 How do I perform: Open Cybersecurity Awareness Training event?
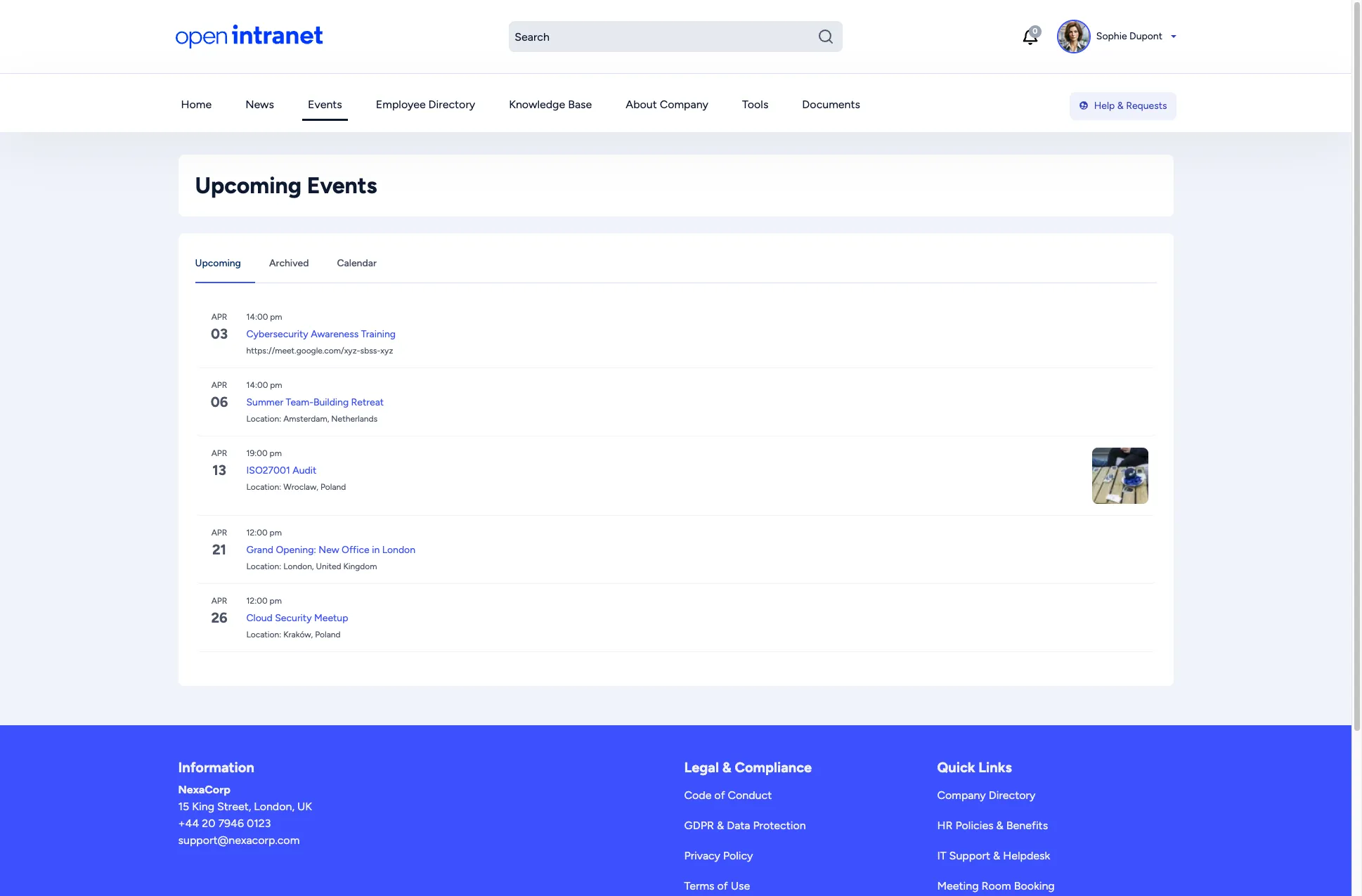pos(320,335)
